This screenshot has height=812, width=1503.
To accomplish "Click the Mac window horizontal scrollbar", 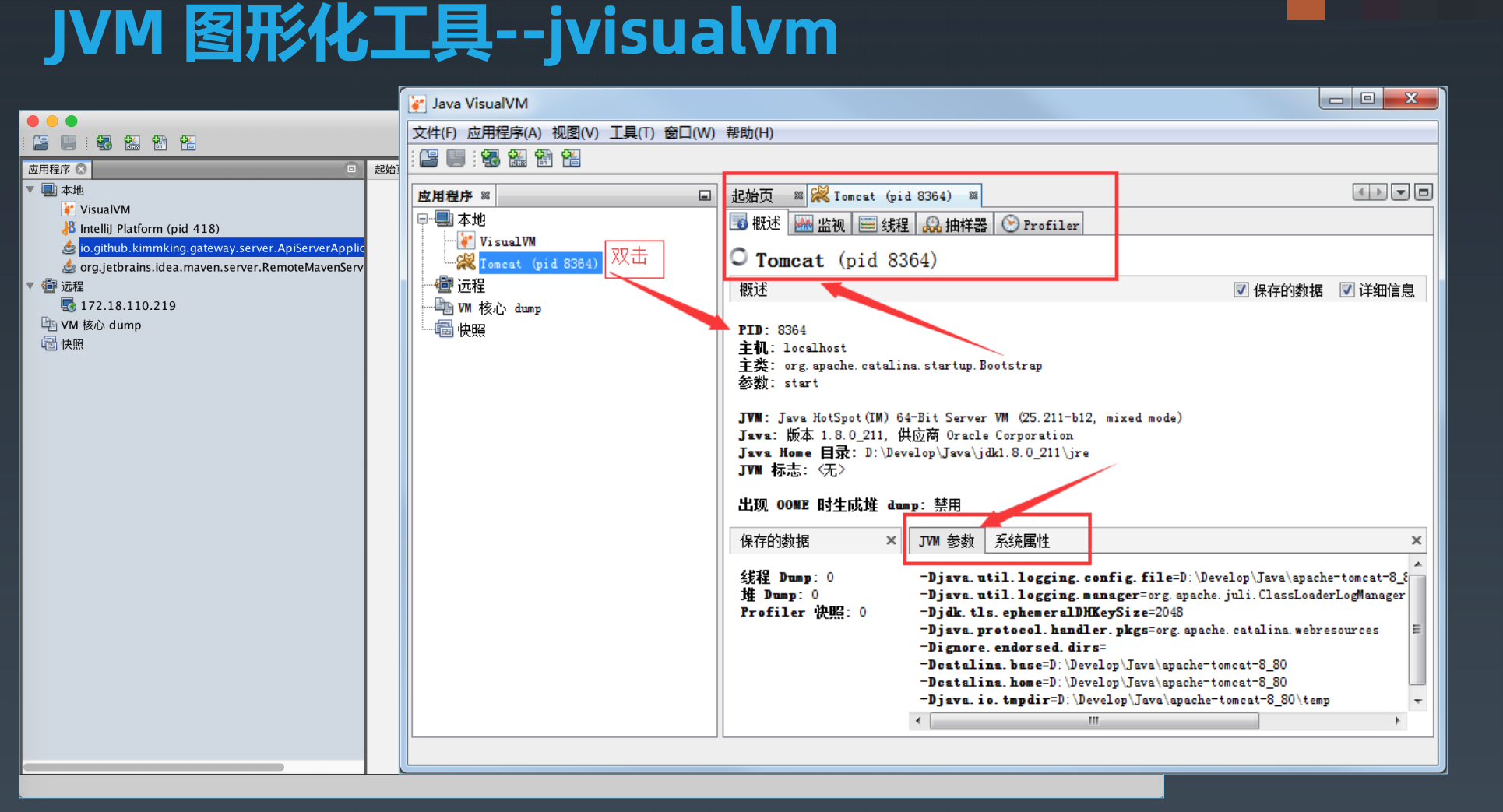I will coord(153,767).
